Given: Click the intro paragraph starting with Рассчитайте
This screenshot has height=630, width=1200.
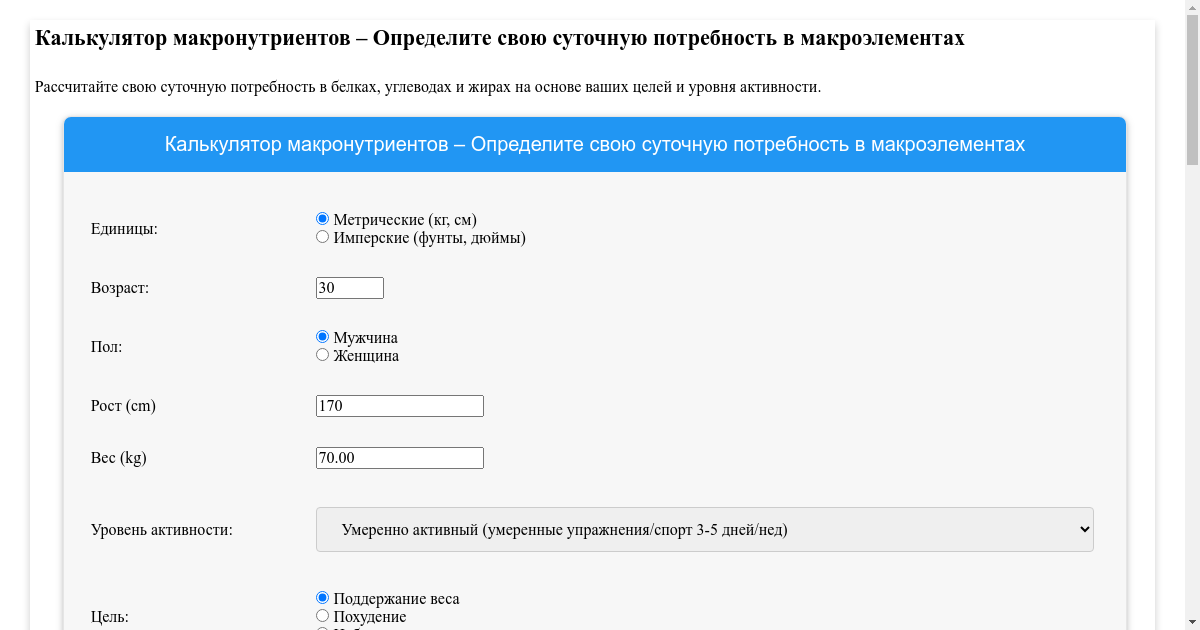Looking at the screenshot, I should point(427,87).
